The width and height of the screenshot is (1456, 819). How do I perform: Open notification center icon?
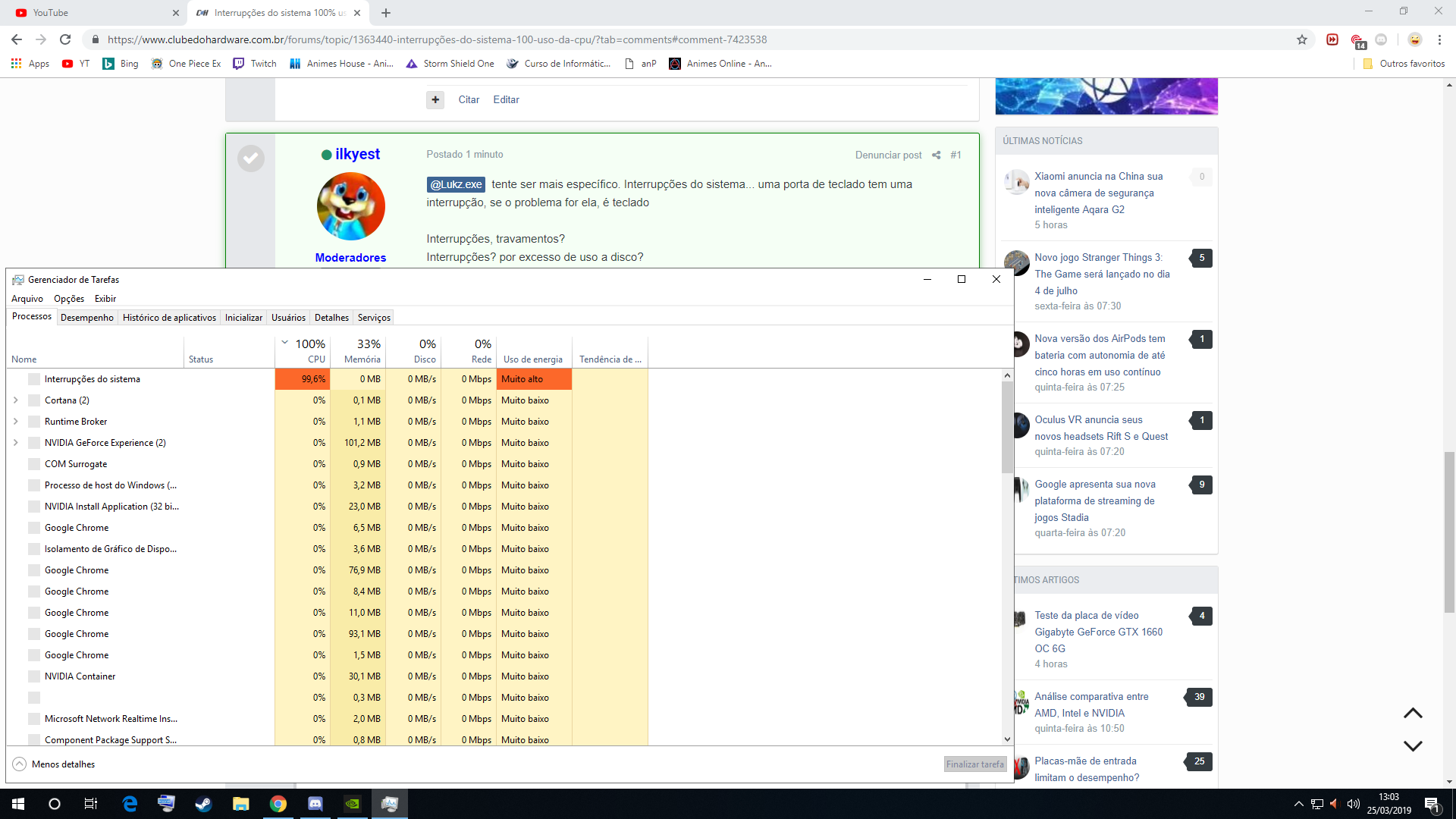(1432, 805)
